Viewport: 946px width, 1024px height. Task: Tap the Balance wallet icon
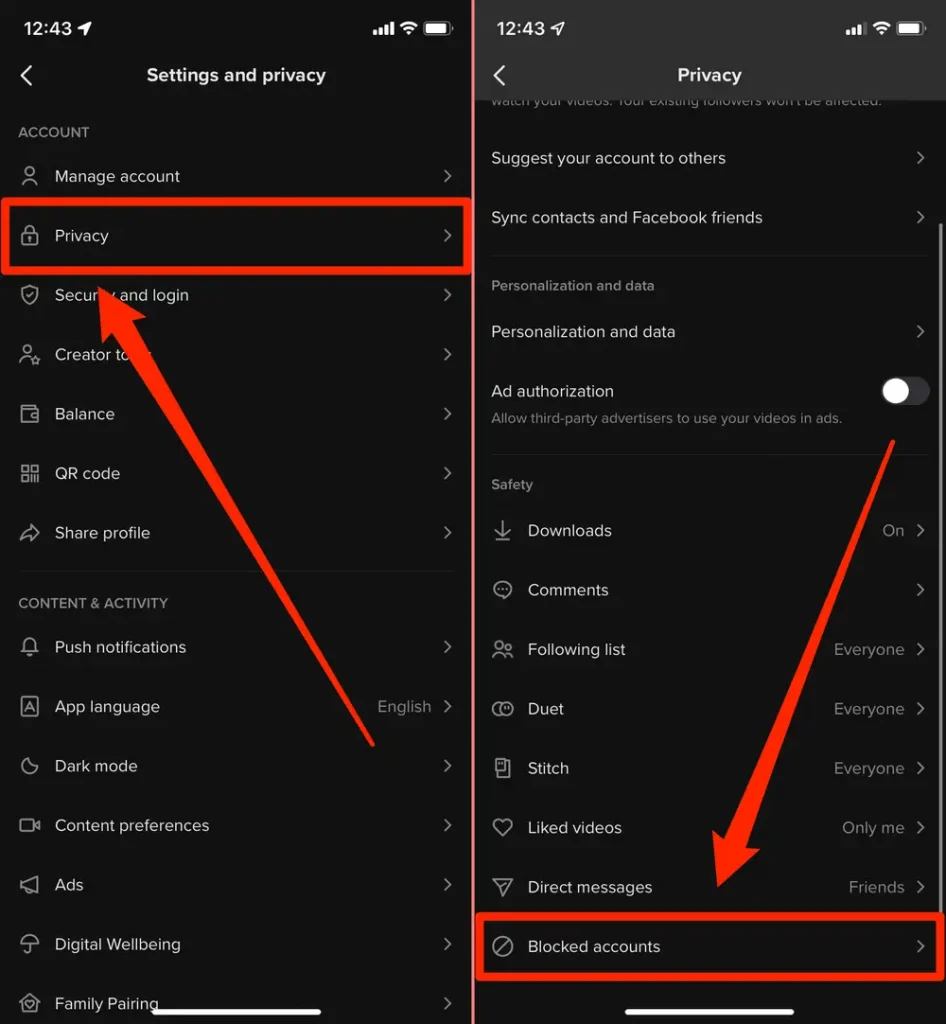pos(29,414)
